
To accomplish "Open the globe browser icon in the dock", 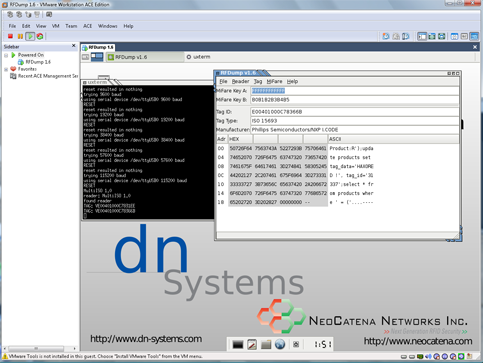I will coord(280,344).
